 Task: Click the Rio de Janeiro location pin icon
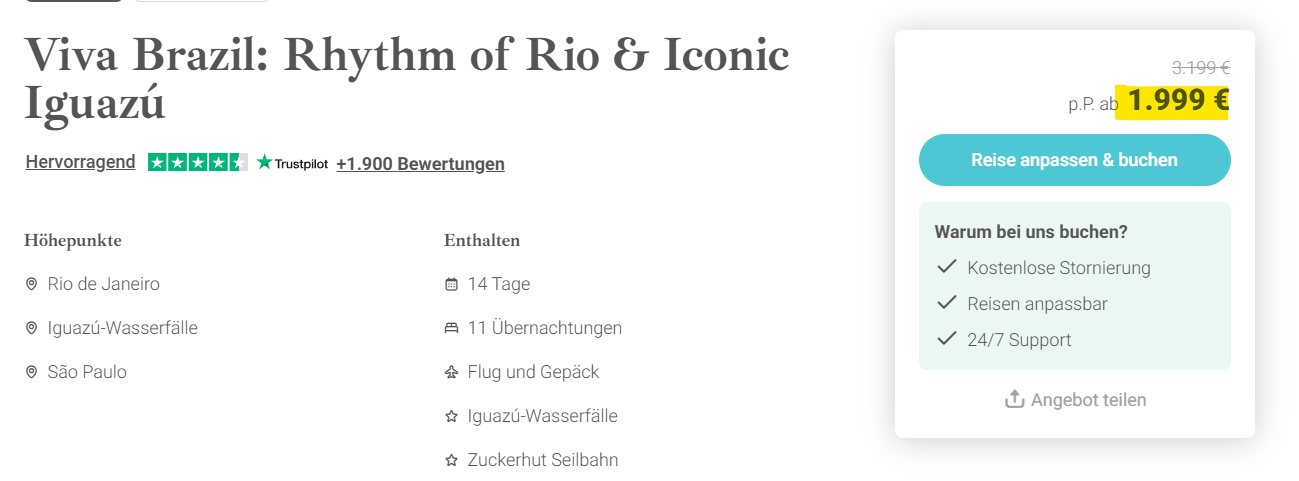click(31, 285)
